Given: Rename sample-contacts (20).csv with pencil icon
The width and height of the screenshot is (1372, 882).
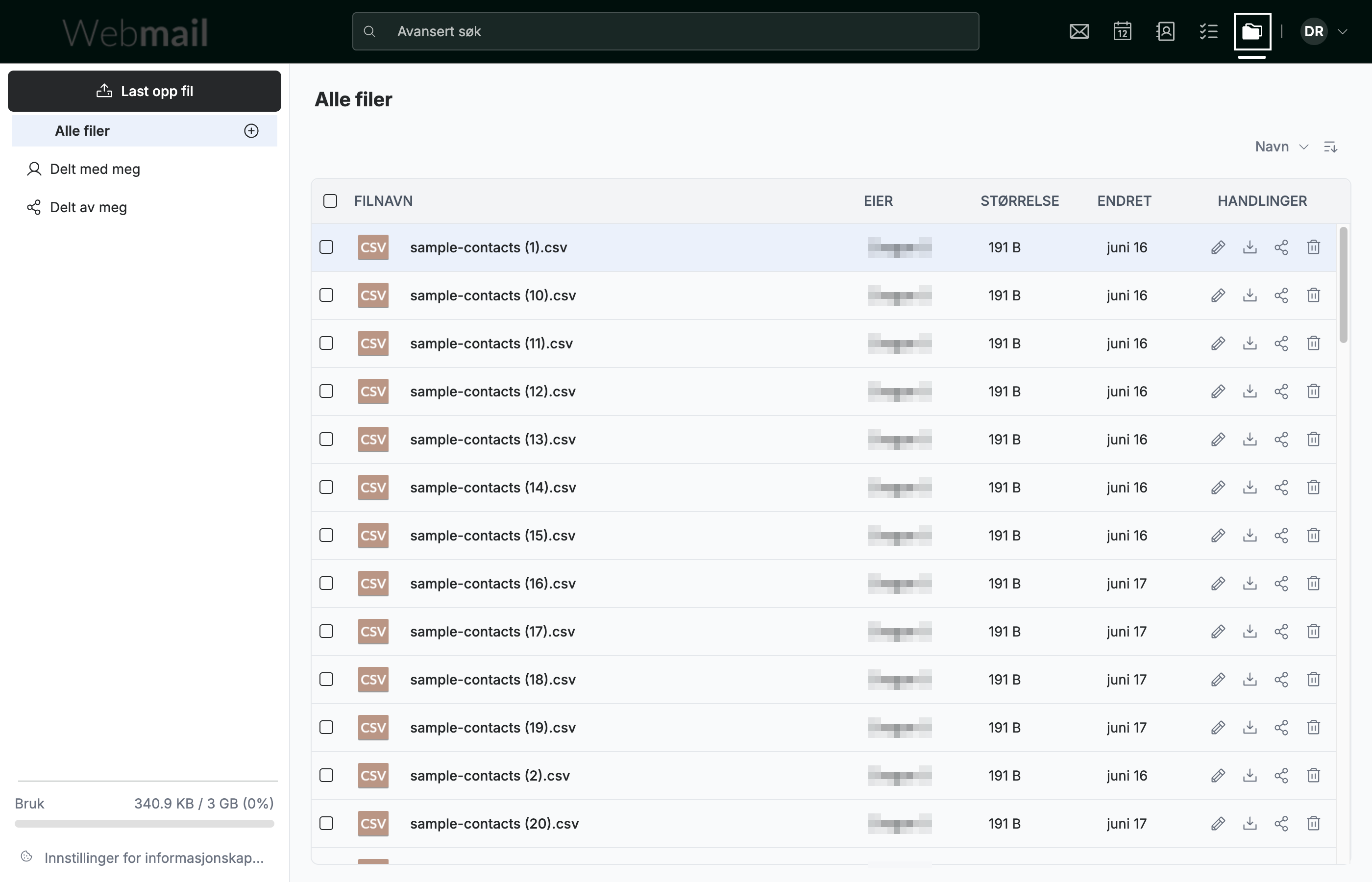Looking at the screenshot, I should tap(1218, 824).
